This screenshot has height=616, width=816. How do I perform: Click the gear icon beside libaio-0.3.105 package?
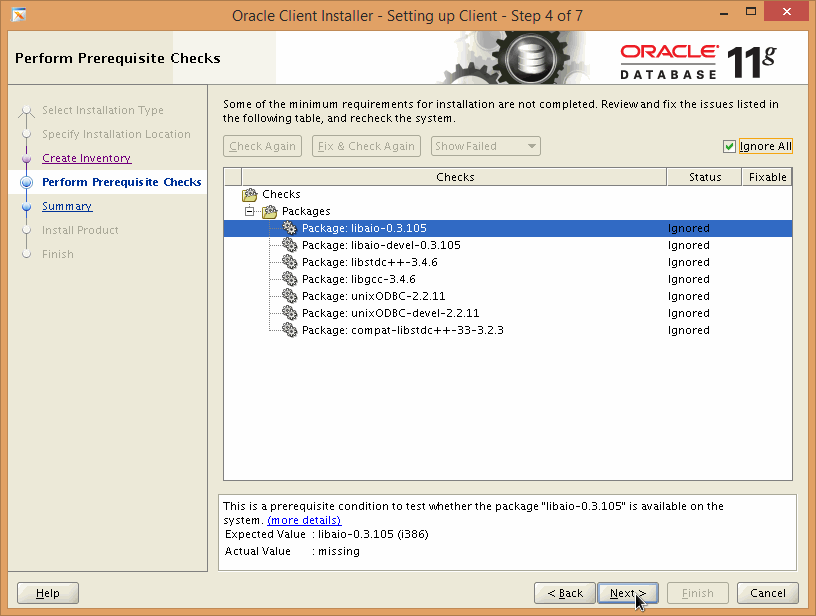click(x=289, y=228)
